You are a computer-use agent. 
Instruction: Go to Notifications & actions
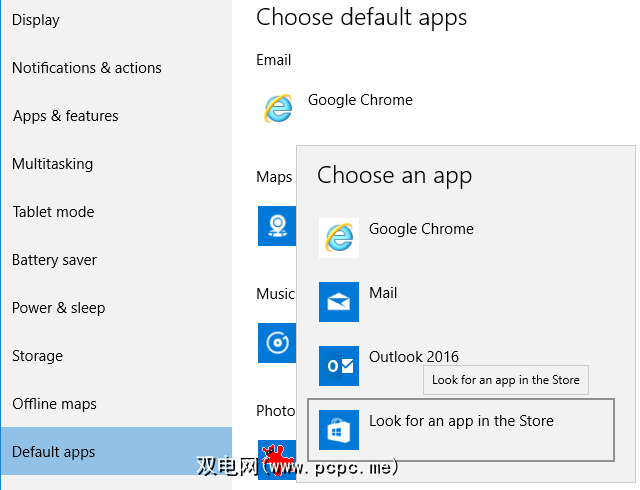tap(87, 68)
